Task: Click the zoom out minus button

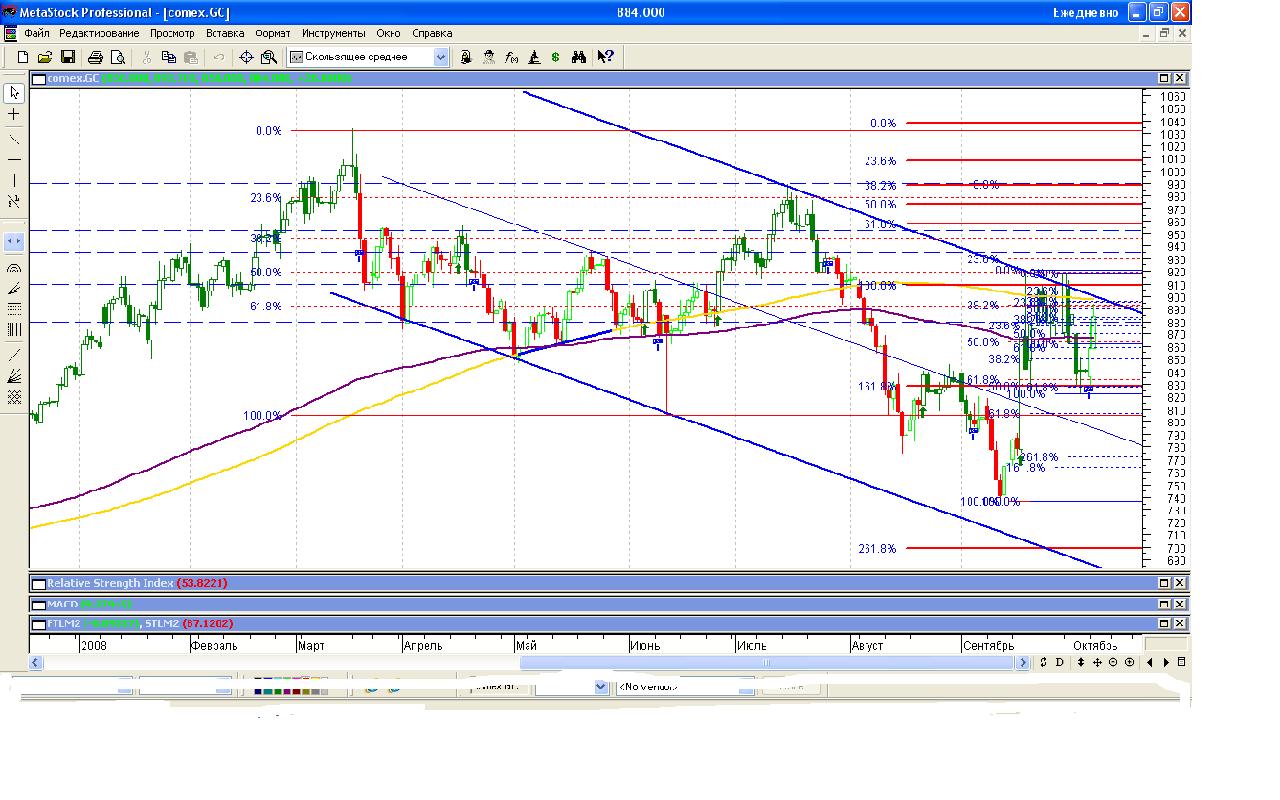Action: click(x=1113, y=662)
